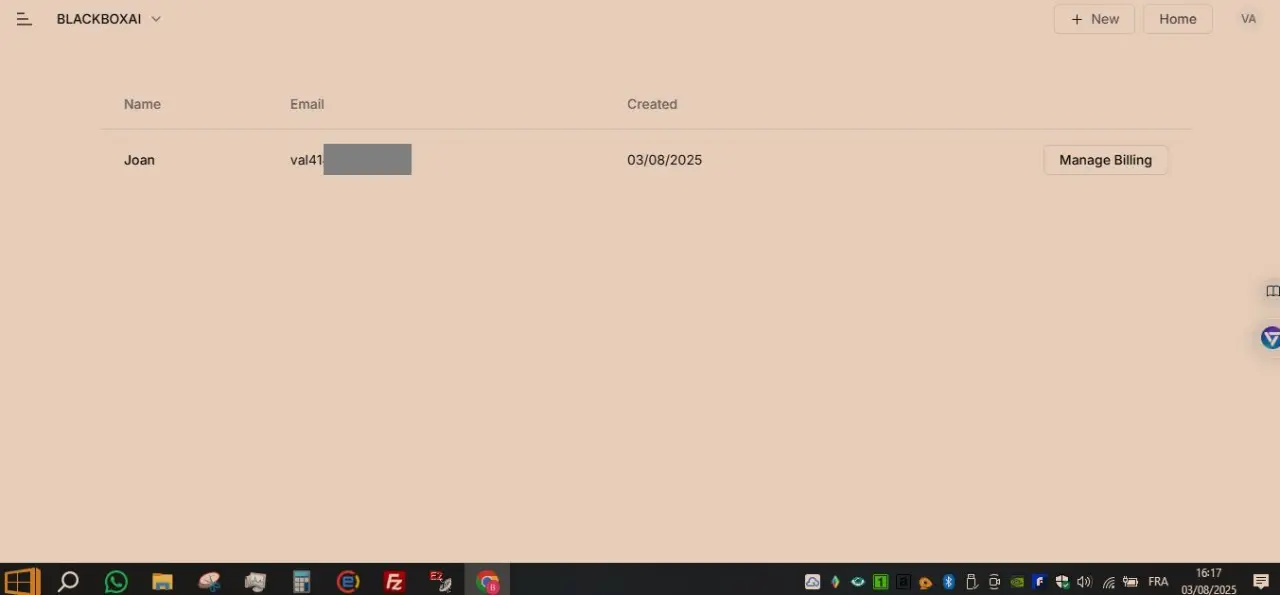Image resolution: width=1280 pixels, height=595 pixels.
Task: Open Calculator from the taskbar
Action: (301, 581)
